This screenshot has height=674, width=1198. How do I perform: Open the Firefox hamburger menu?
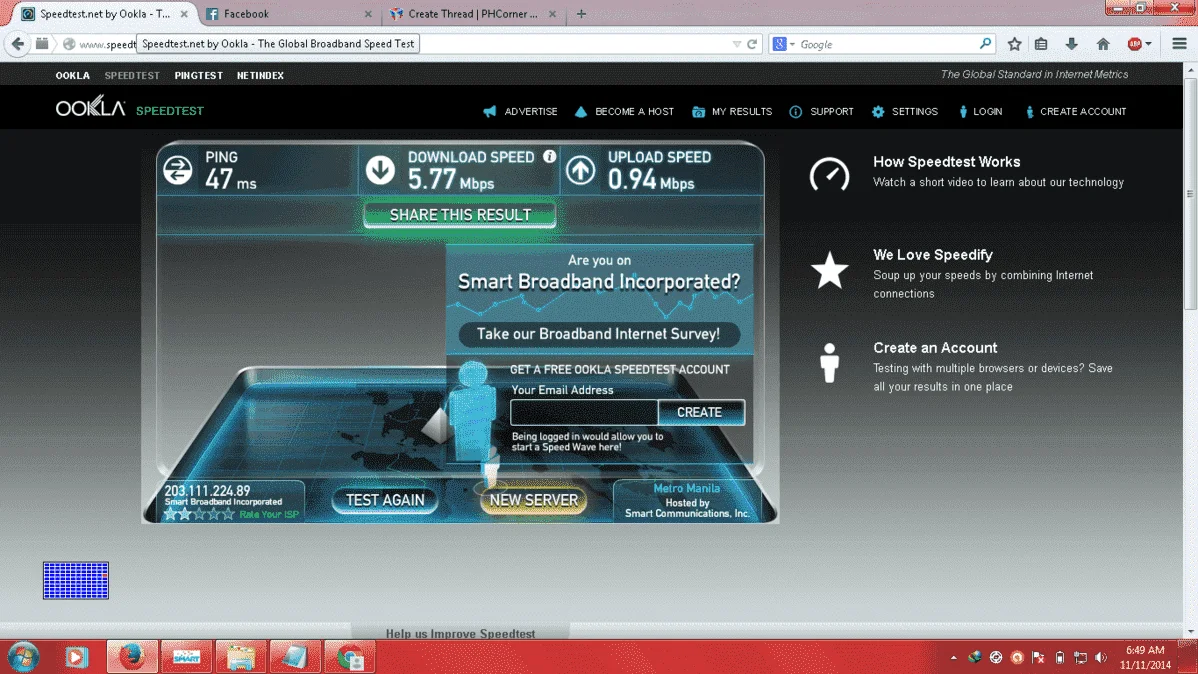pos(1180,44)
